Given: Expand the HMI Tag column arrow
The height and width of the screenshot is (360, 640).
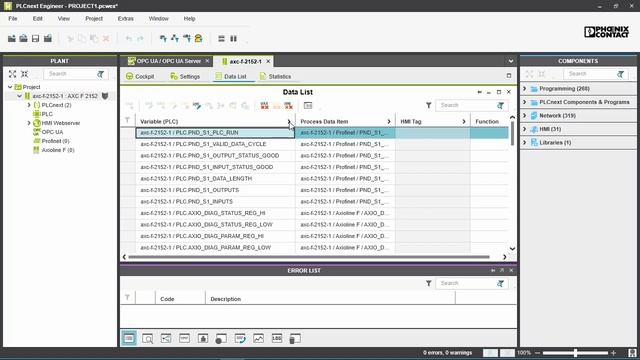Looking at the screenshot, I should click(x=464, y=122).
